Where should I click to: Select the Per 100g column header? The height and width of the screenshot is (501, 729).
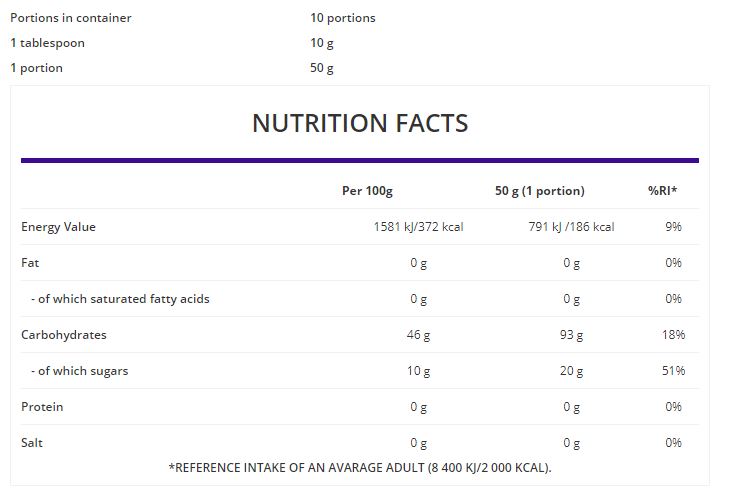click(x=367, y=191)
